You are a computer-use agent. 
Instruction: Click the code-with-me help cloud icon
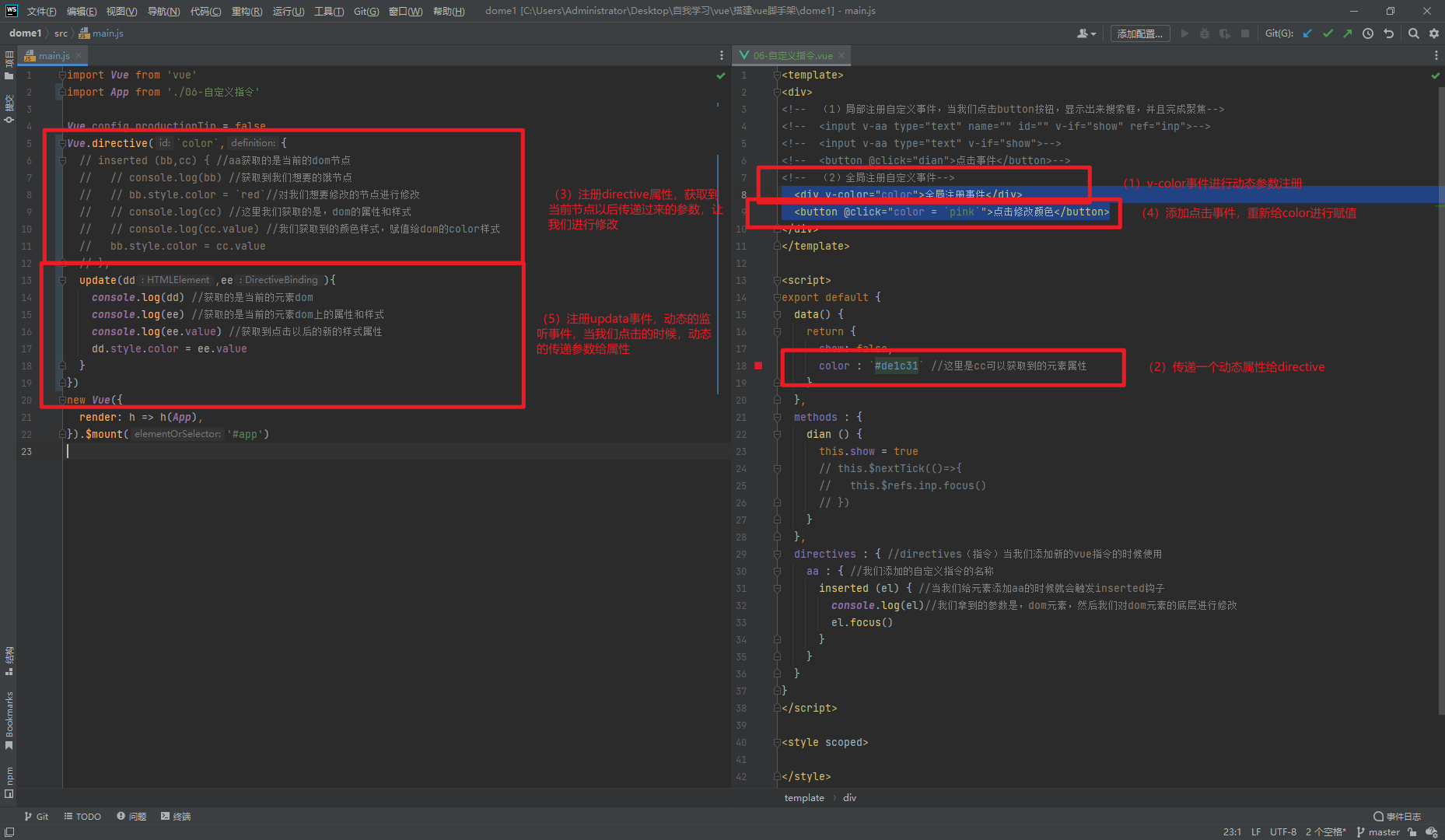[1432, 832]
